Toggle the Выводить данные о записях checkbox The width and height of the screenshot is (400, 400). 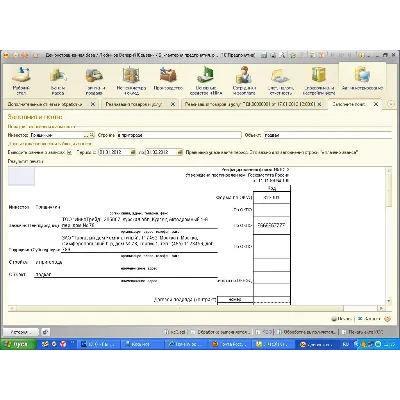pos(69,152)
